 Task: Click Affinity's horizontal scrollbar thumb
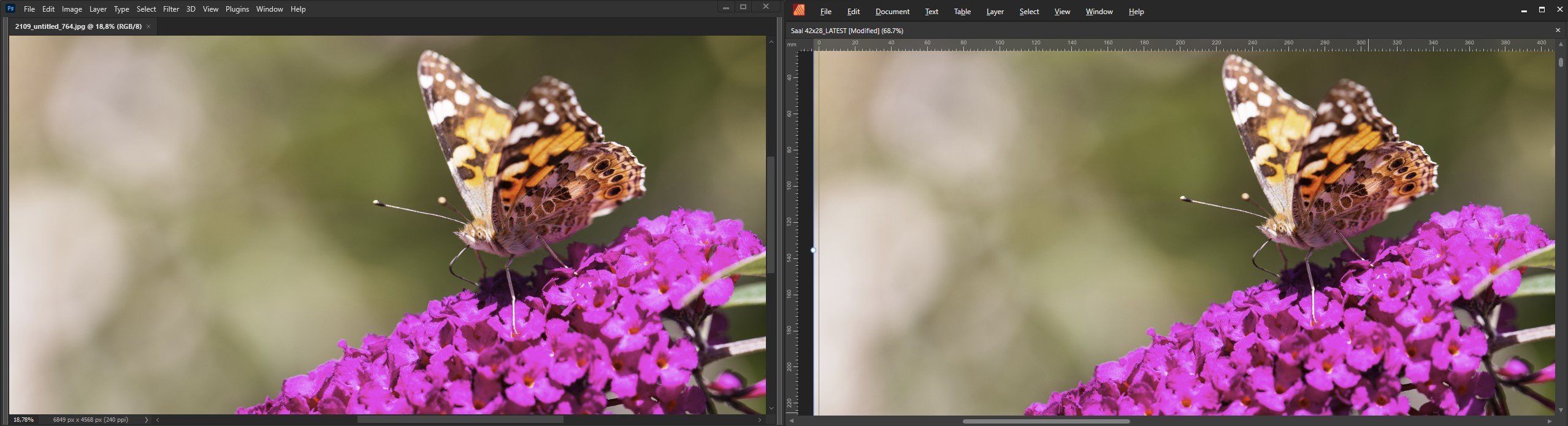click(x=1046, y=422)
